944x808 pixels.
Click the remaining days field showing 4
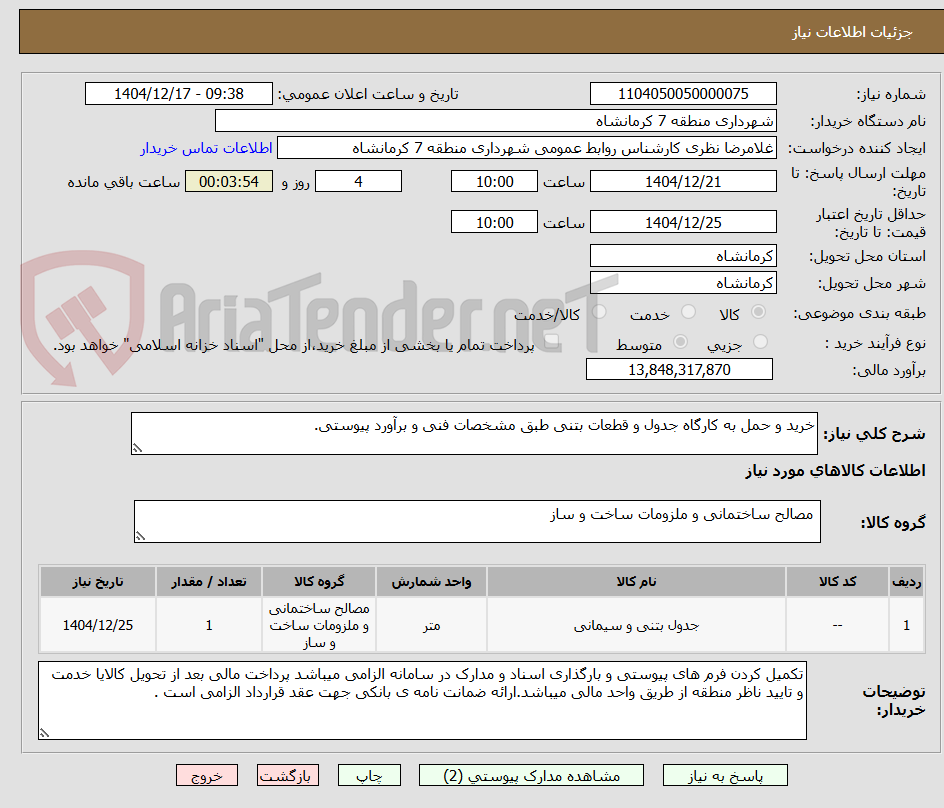coord(358,181)
